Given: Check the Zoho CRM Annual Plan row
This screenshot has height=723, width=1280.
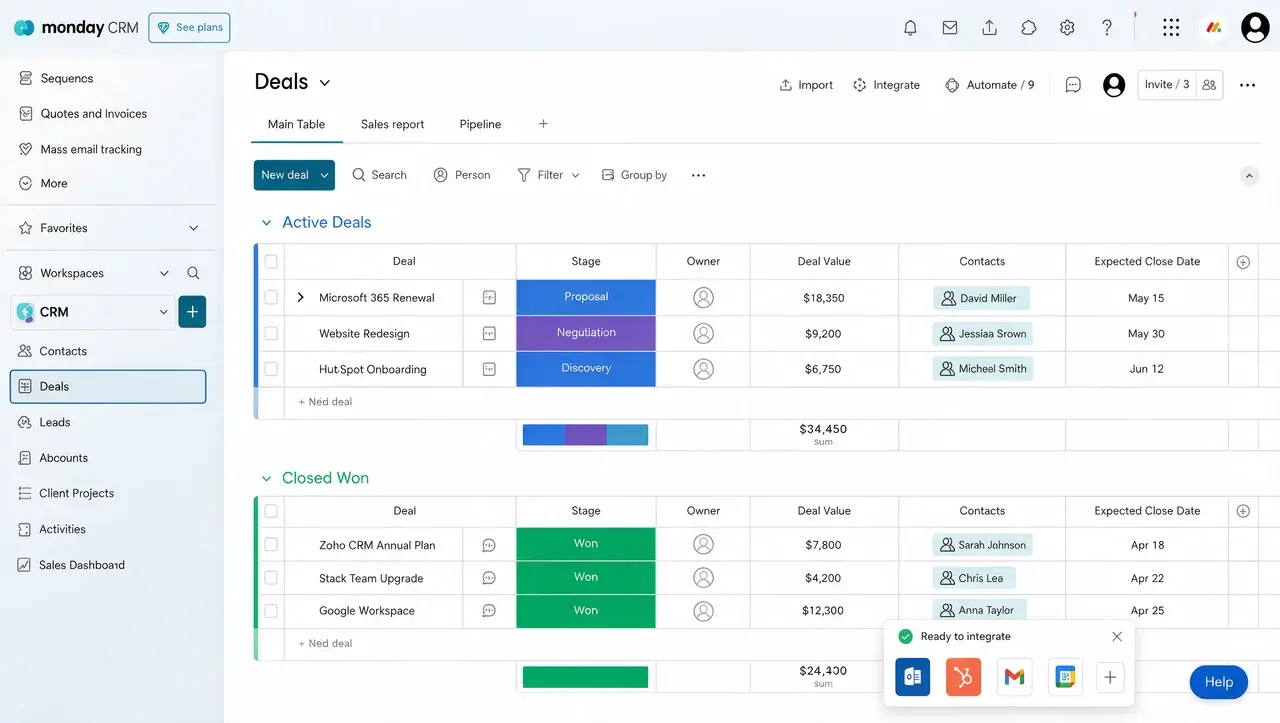Looking at the screenshot, I should click(x=271, y=545).
